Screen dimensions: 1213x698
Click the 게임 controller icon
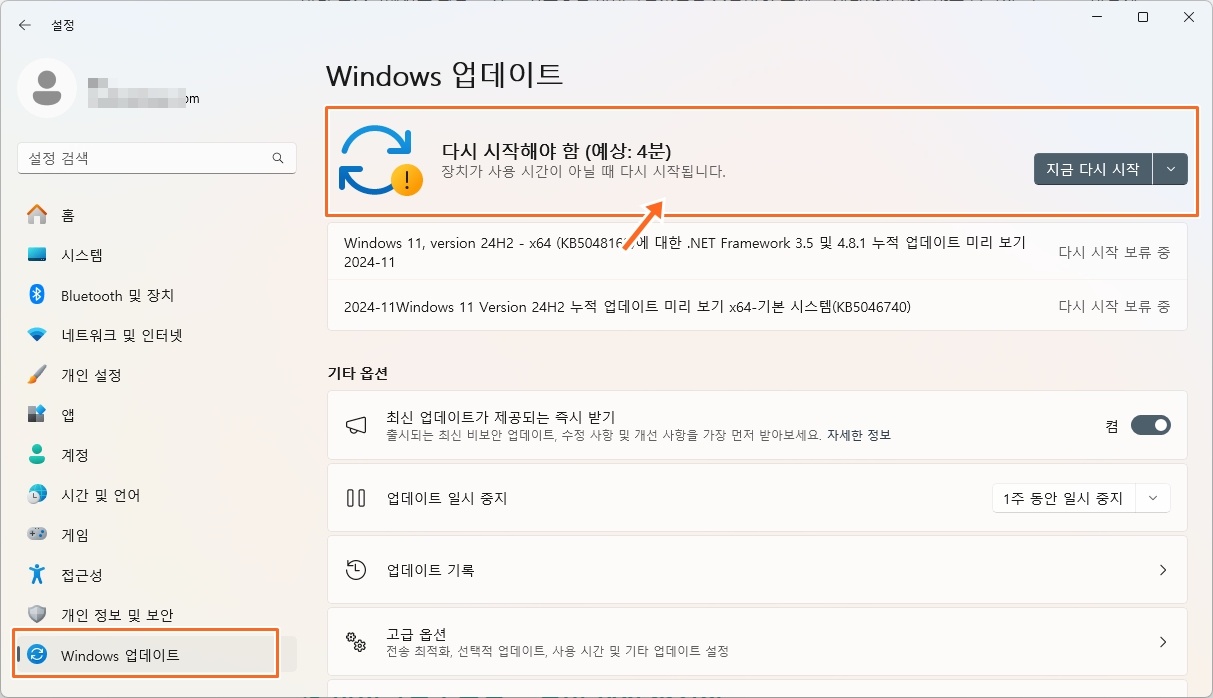click(x=37, y=535)
